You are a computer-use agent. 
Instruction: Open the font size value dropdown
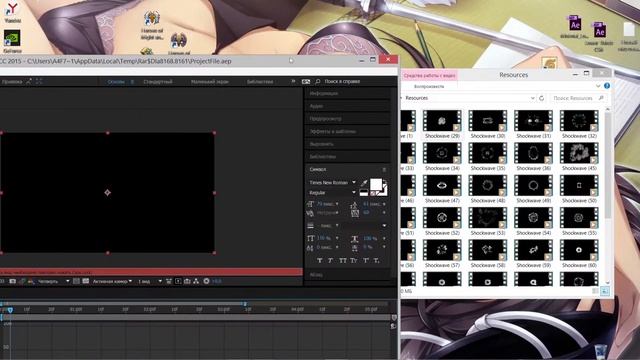337,204
